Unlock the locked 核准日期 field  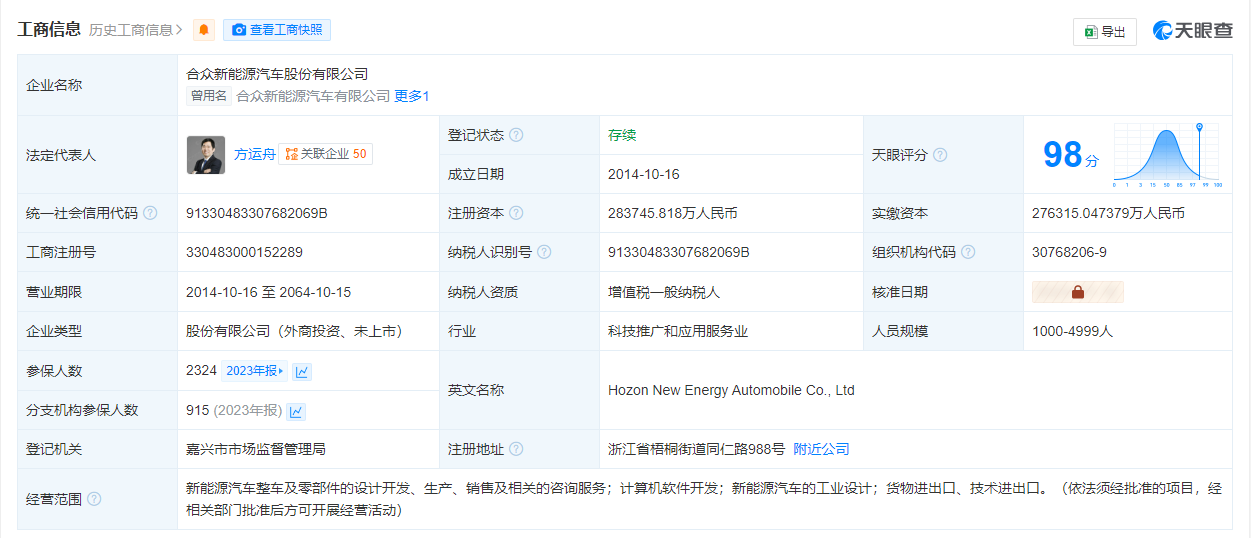[1078, 292]
